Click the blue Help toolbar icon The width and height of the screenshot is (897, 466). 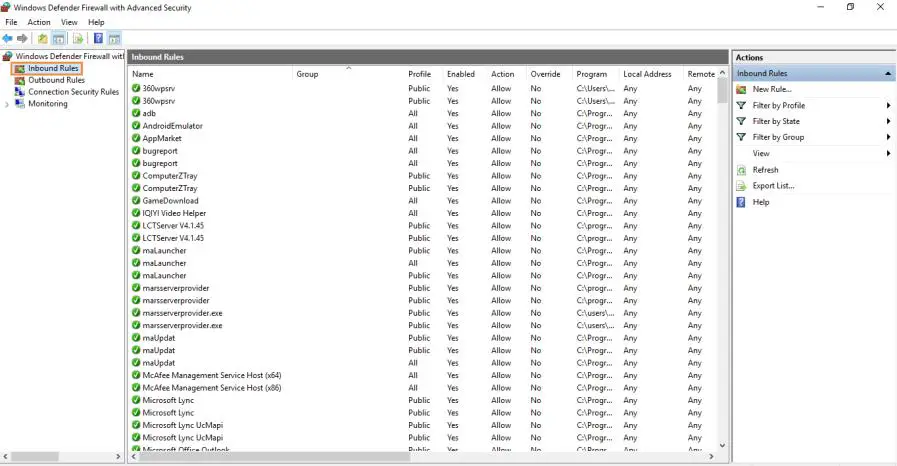[x=98, y=38]
